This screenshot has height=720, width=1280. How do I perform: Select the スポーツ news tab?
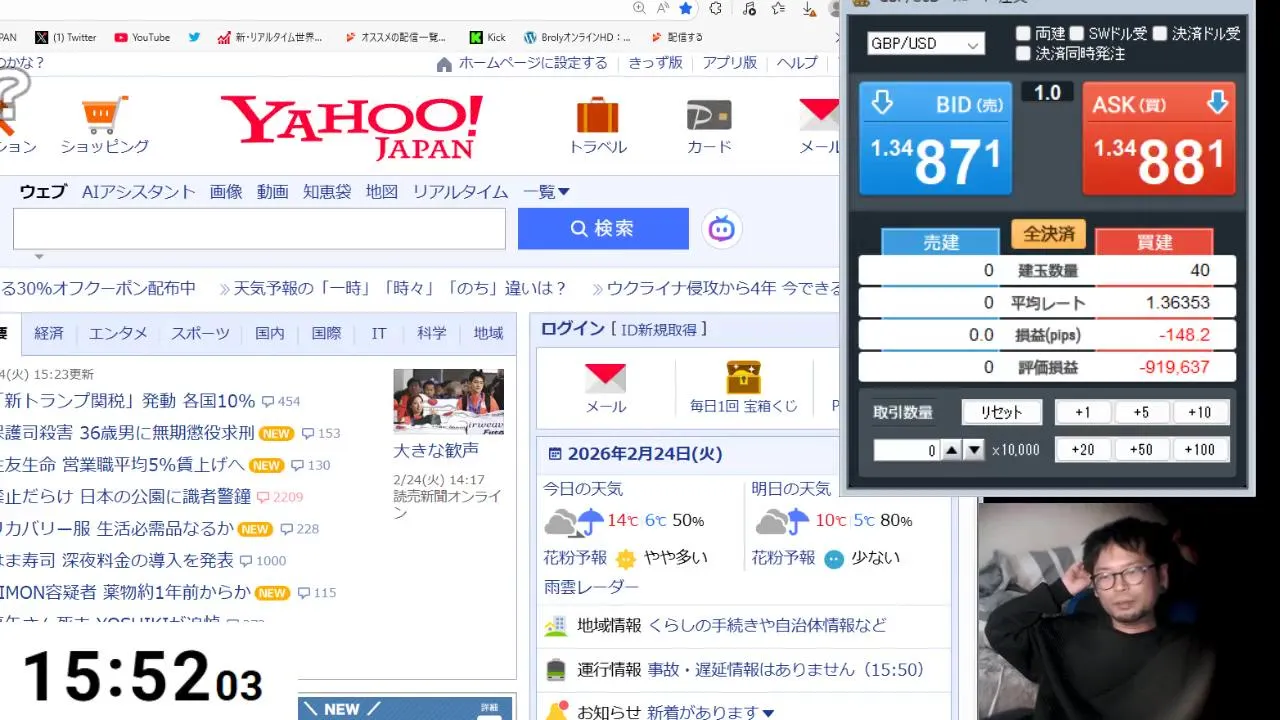tap(200, 334)
